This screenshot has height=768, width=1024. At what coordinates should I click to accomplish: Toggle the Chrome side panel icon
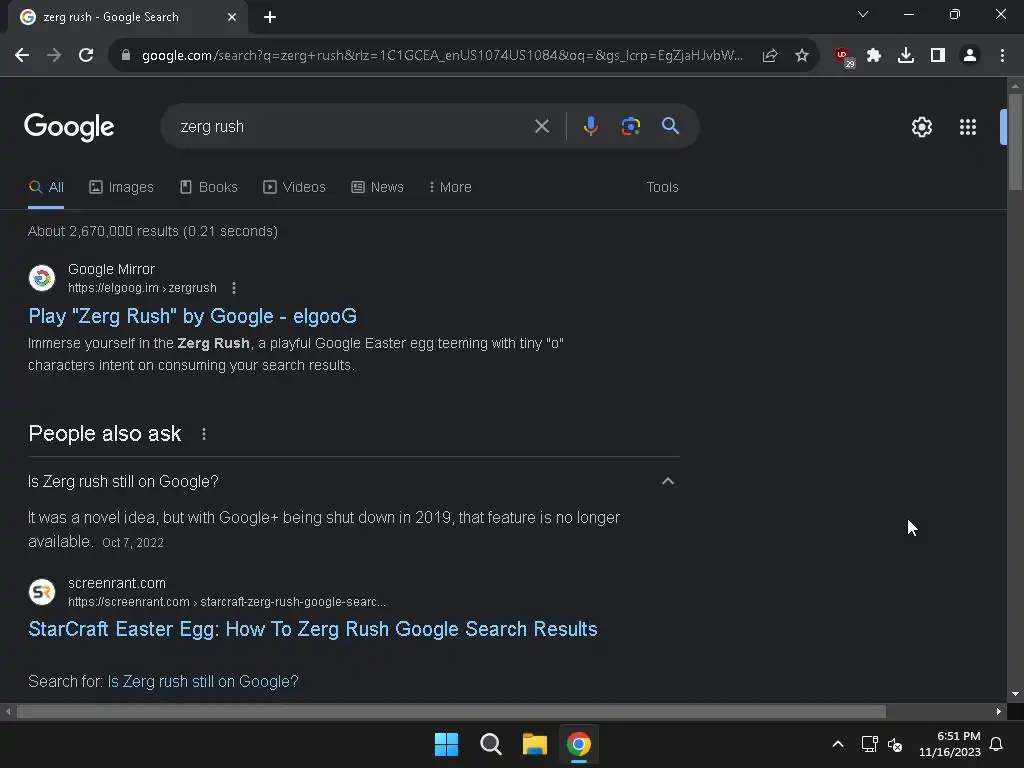[x=938, y=56]
